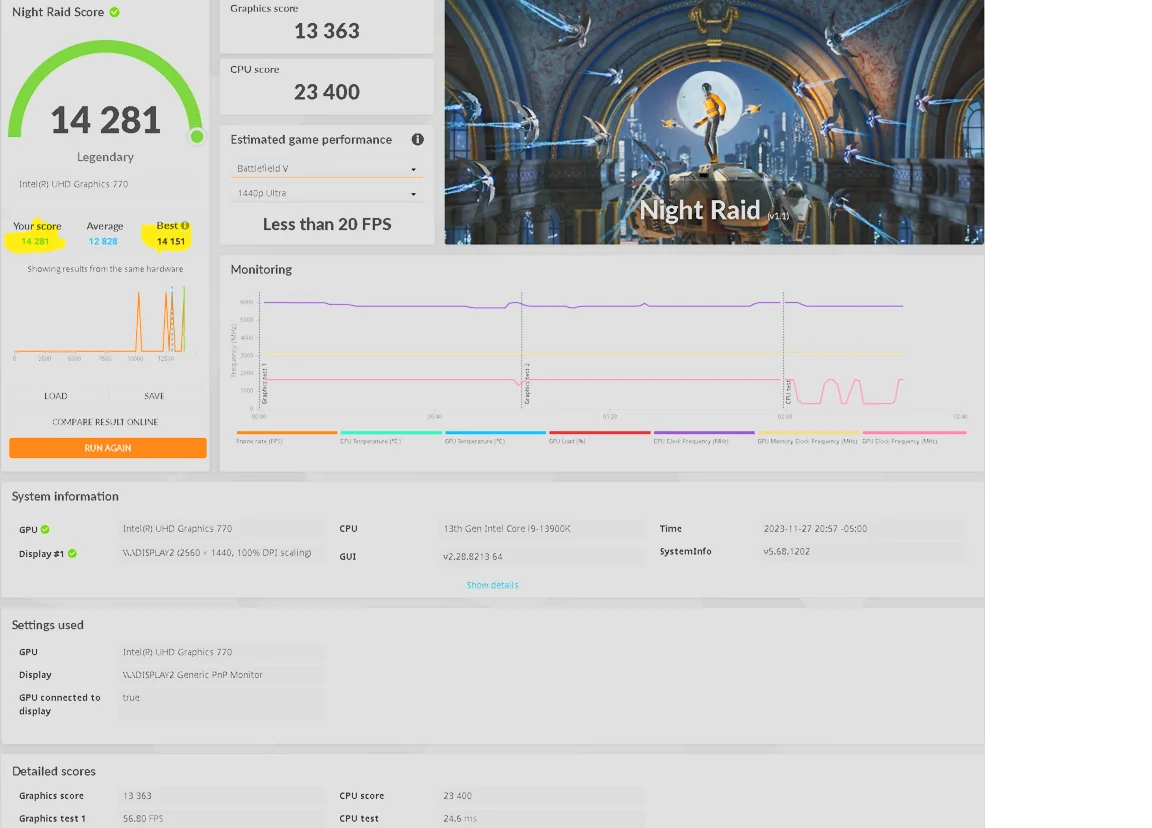Click the SAVE button
The image size is (1152, 828).
pos(154,396)
